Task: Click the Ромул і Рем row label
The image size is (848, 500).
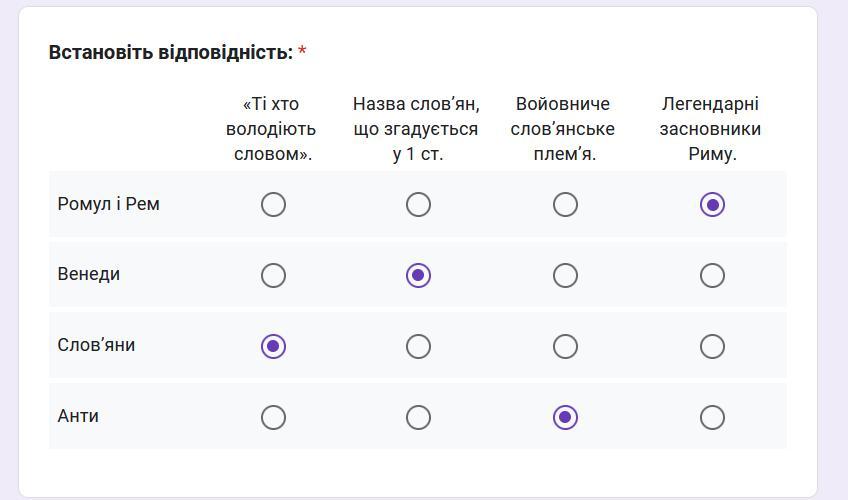Action: coord(109,205)
